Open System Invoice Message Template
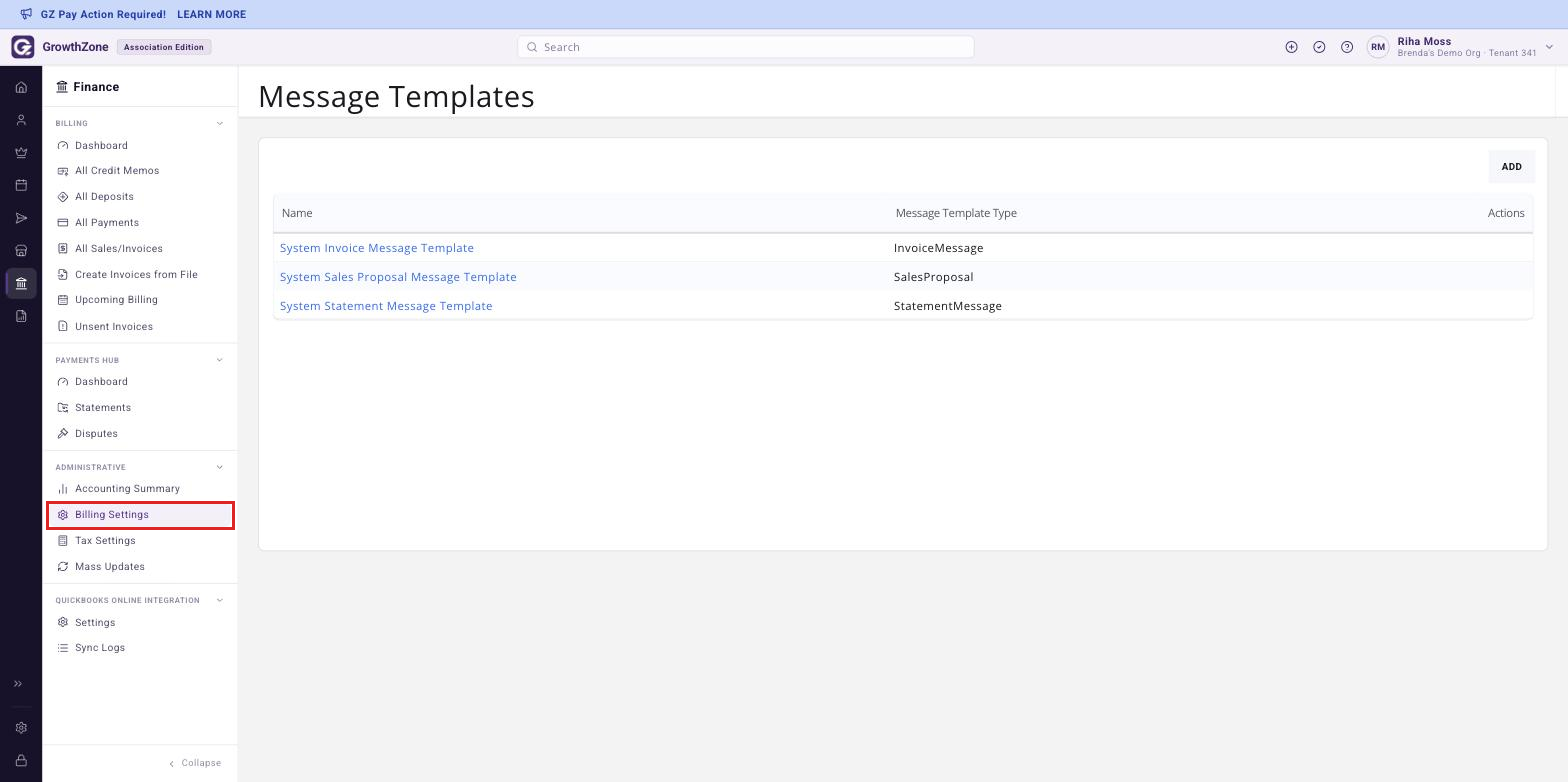Image resolution: width=1568 pixels, height=782 pixels. tap(377, 248)
